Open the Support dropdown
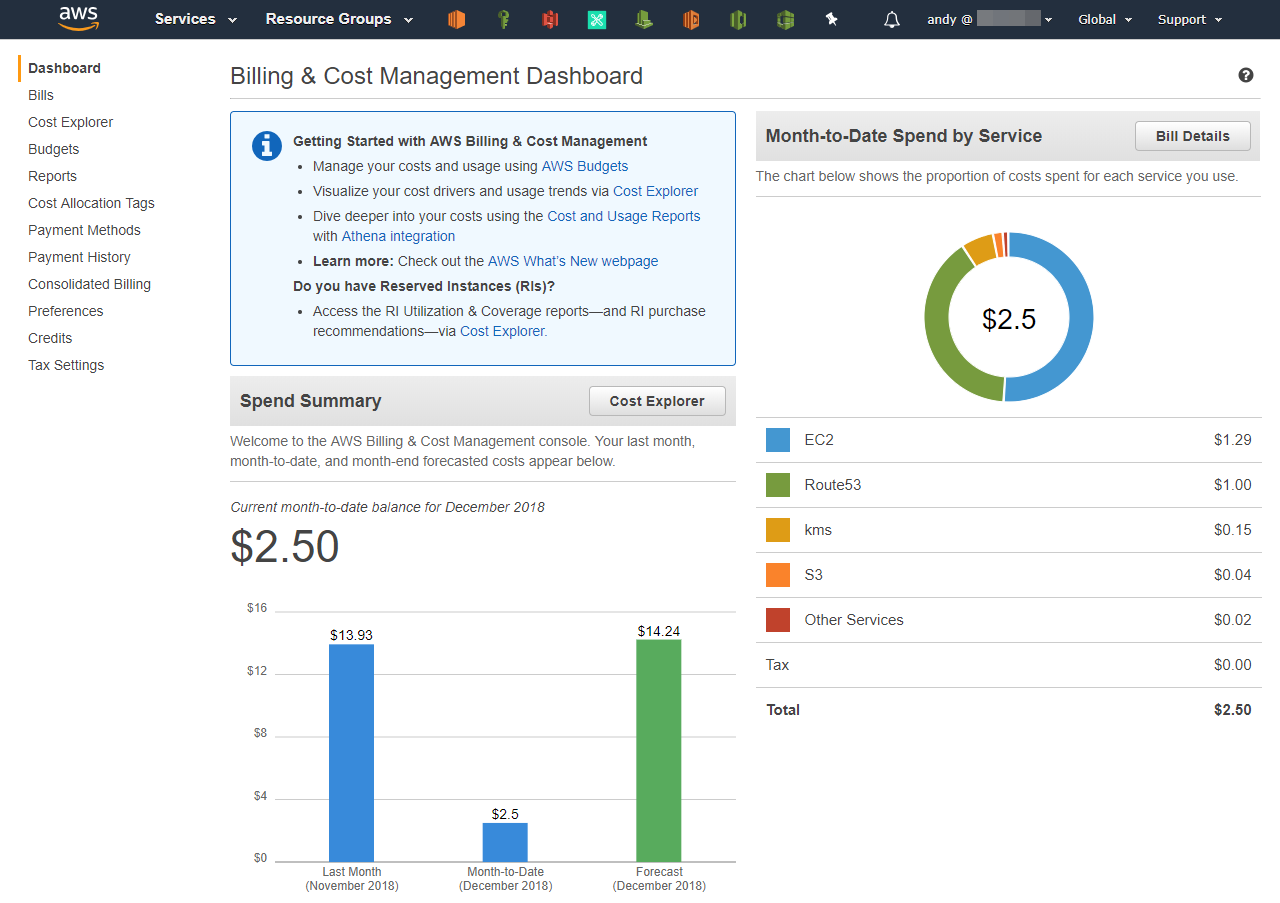 click(1190, 19)
